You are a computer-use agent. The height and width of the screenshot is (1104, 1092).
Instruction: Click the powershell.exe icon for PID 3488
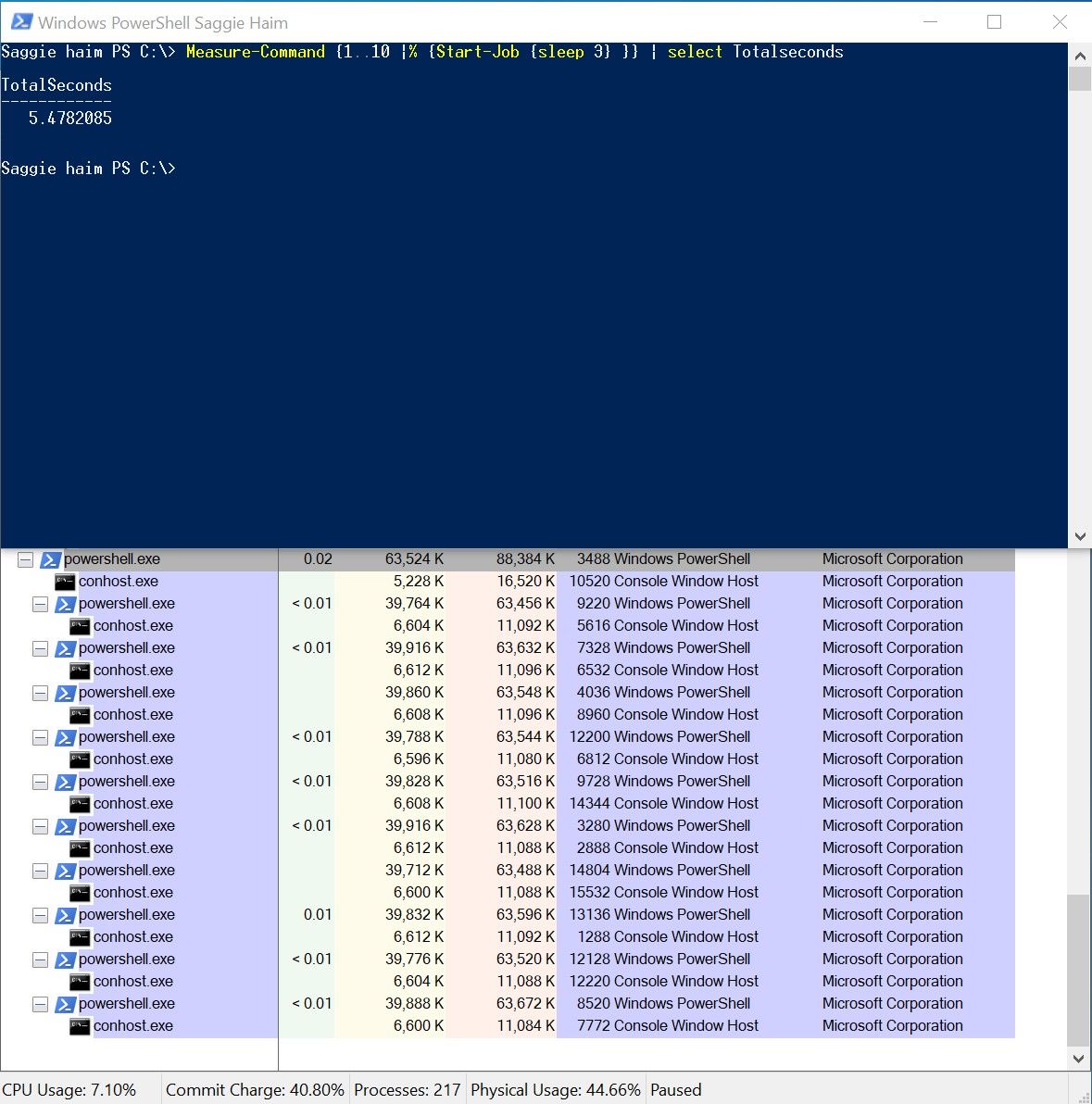pyautogui.click(x=50, y=559)
